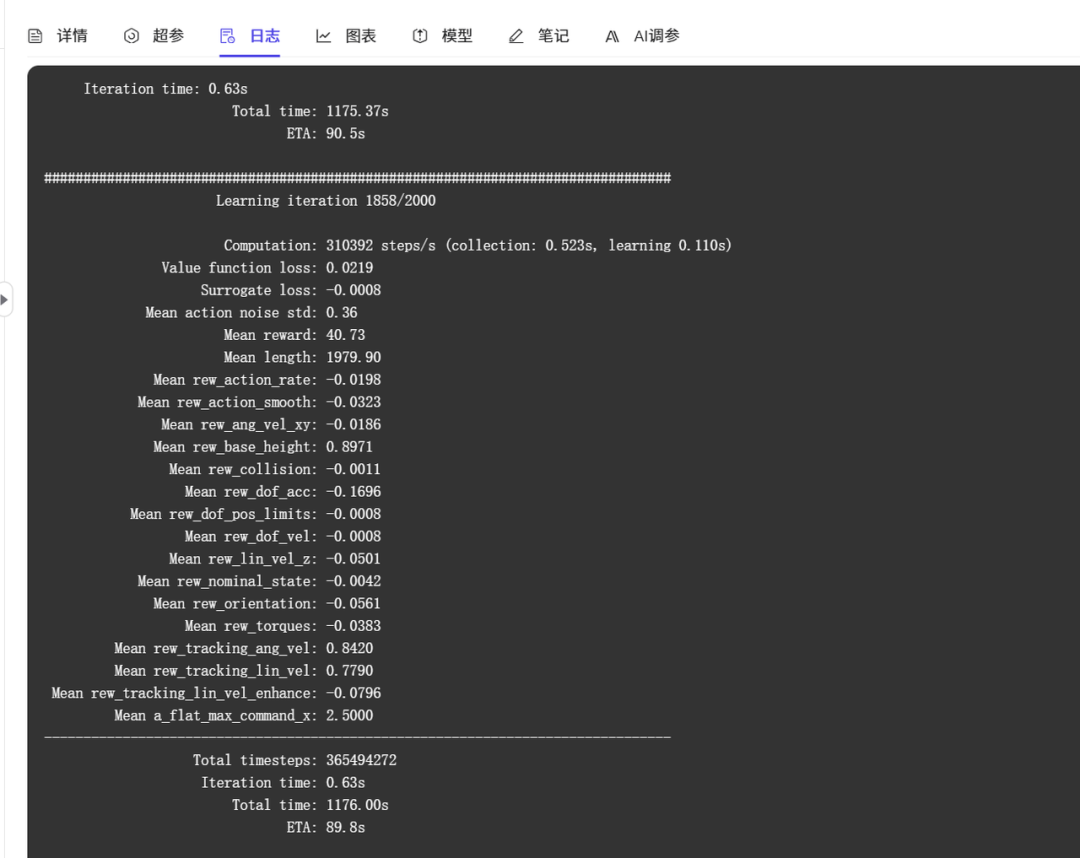Click the hexagon icon beside 超参

[x=131, y=36]
